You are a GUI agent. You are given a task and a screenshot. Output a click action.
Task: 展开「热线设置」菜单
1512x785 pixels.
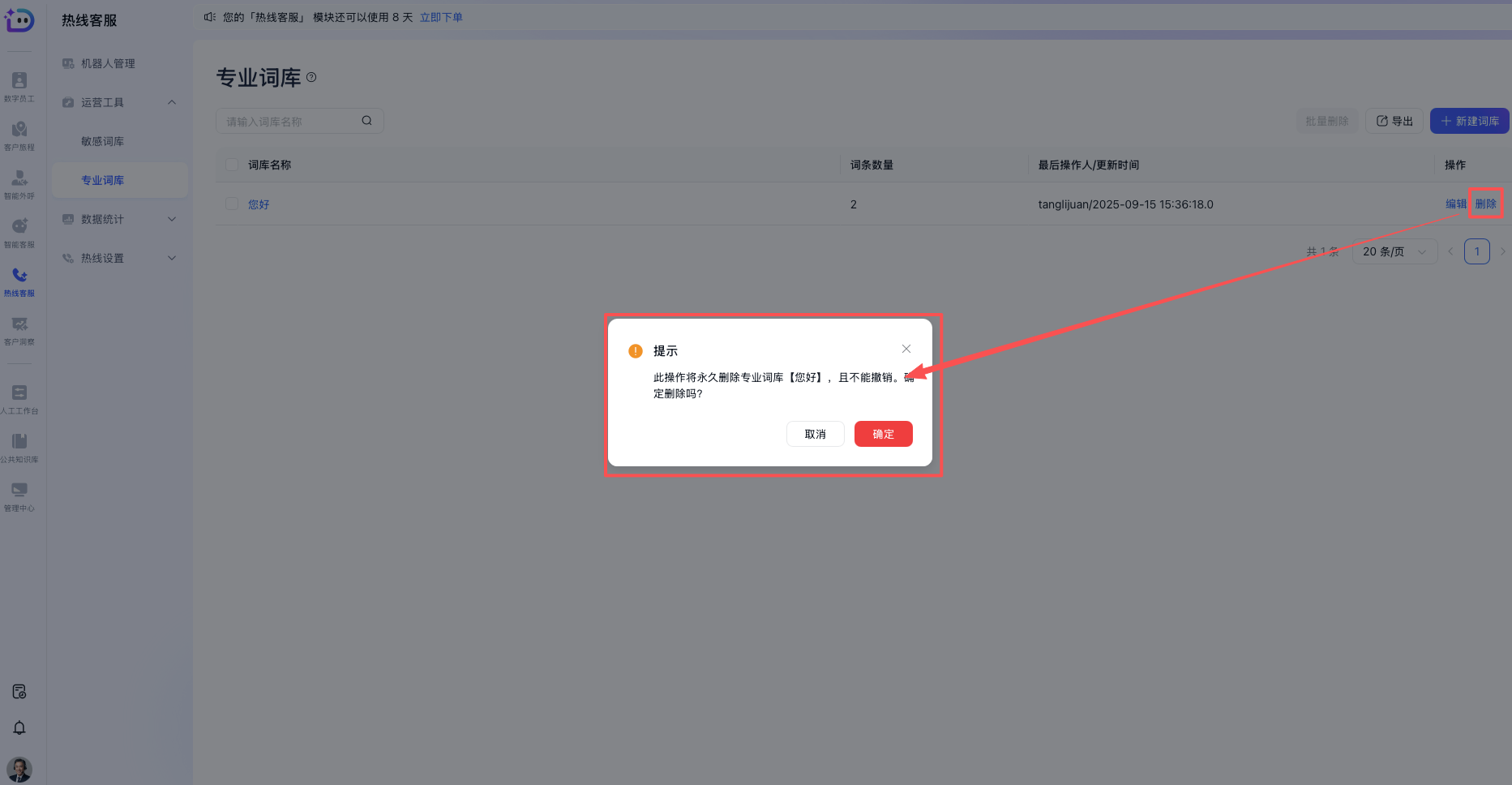(x=118, y=258)
